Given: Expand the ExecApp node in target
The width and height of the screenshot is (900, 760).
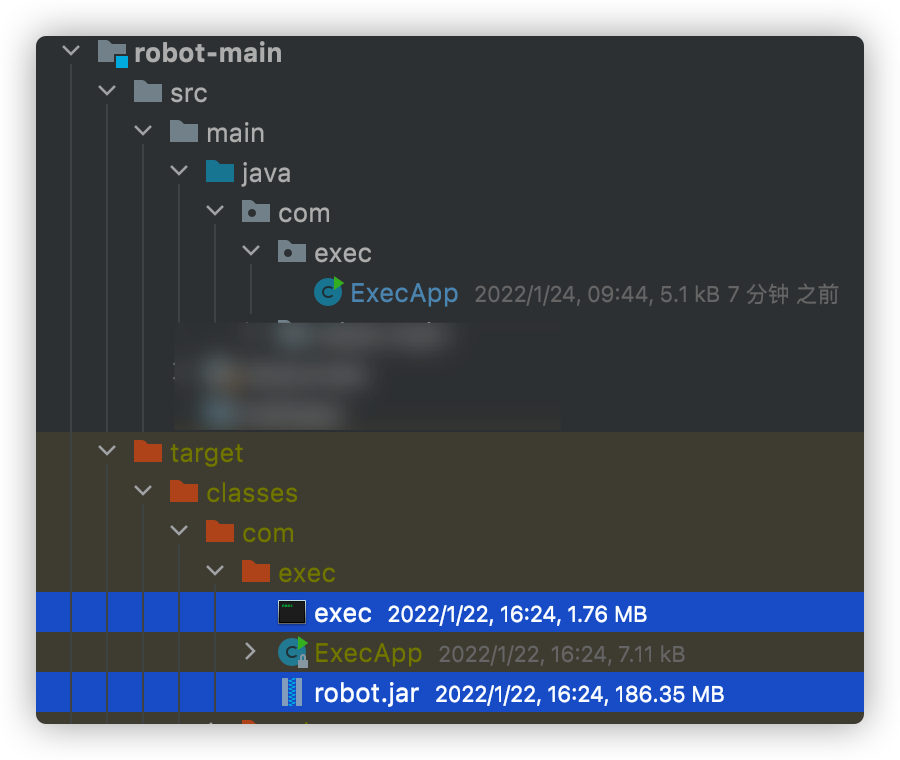Looking at the screenshot, I should pos(251,652).
